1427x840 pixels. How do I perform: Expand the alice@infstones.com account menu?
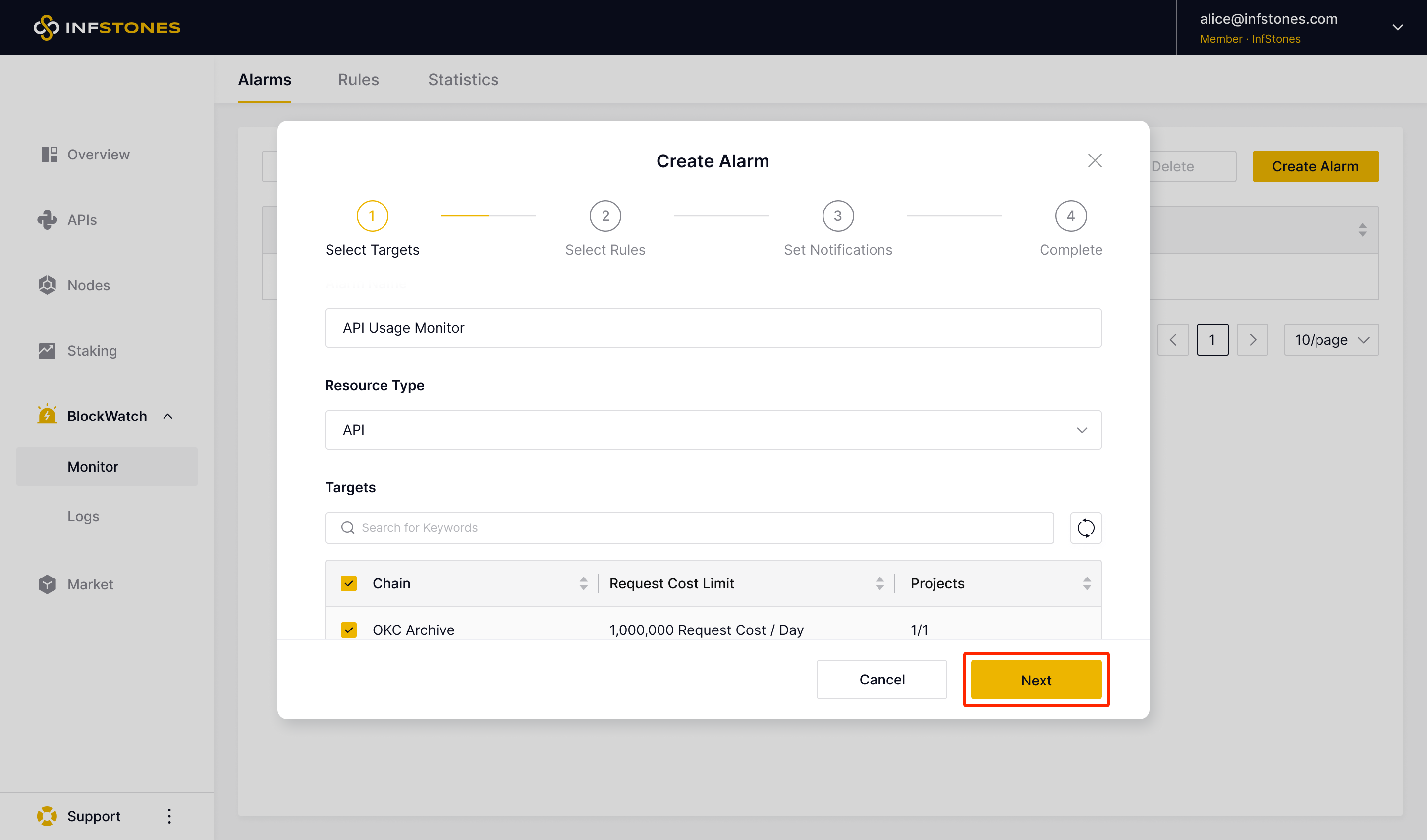(1398, 27)
